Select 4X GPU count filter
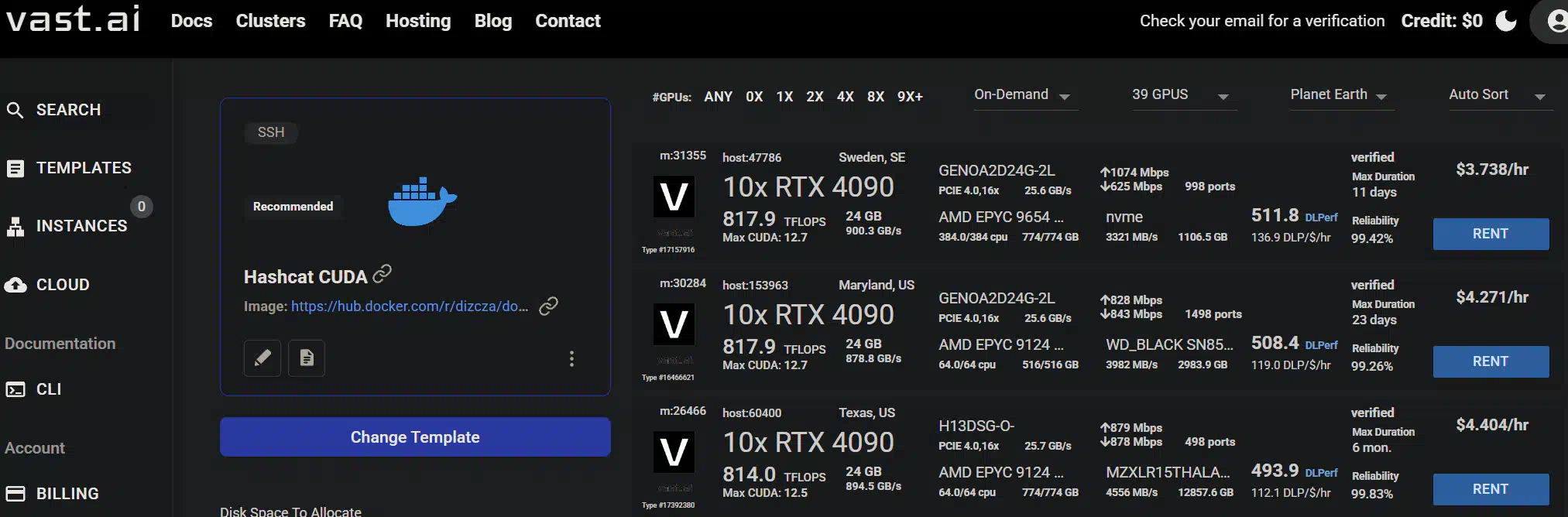 [x=845, y=97]
